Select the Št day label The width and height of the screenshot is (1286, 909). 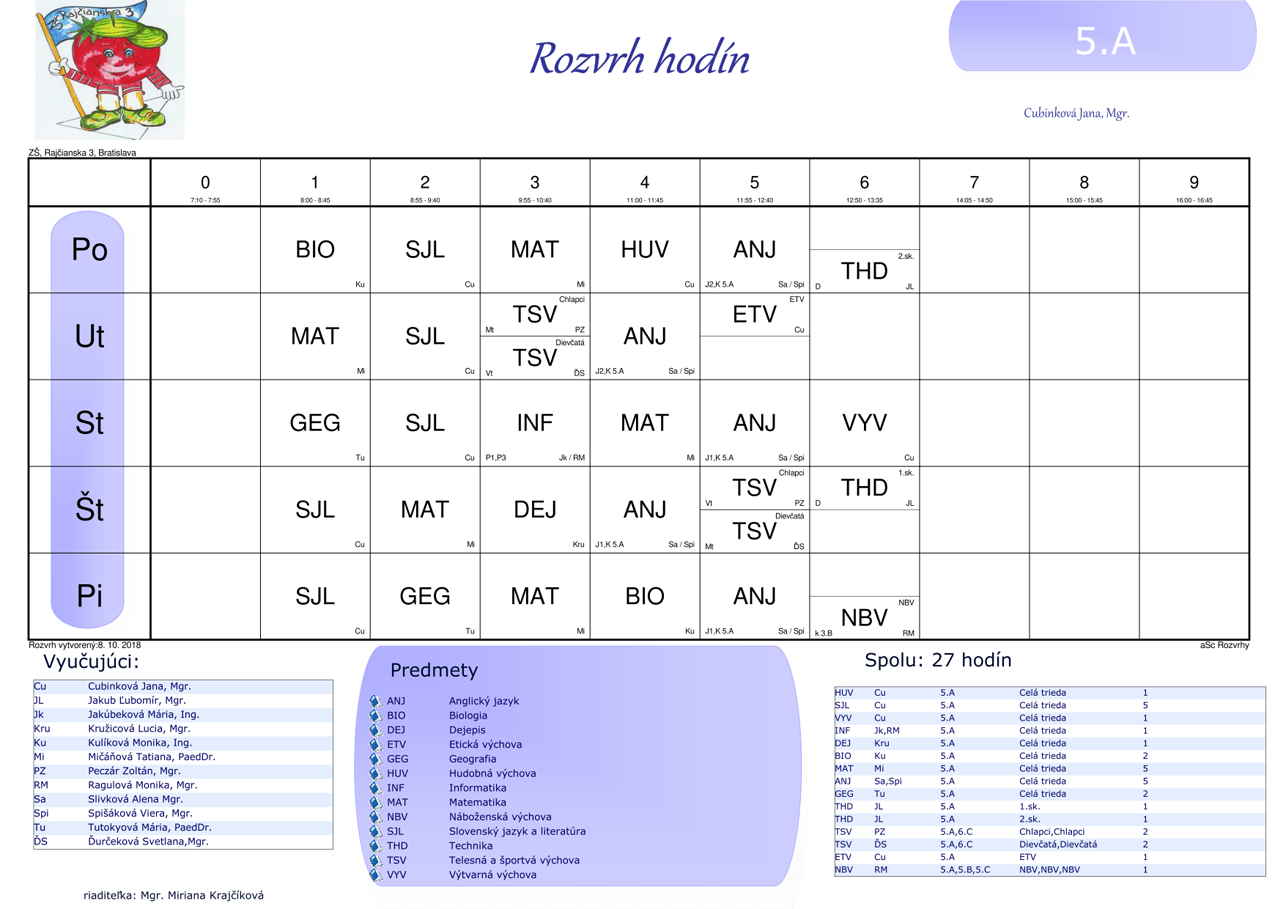pyautogui.click(x=89, y=509)
